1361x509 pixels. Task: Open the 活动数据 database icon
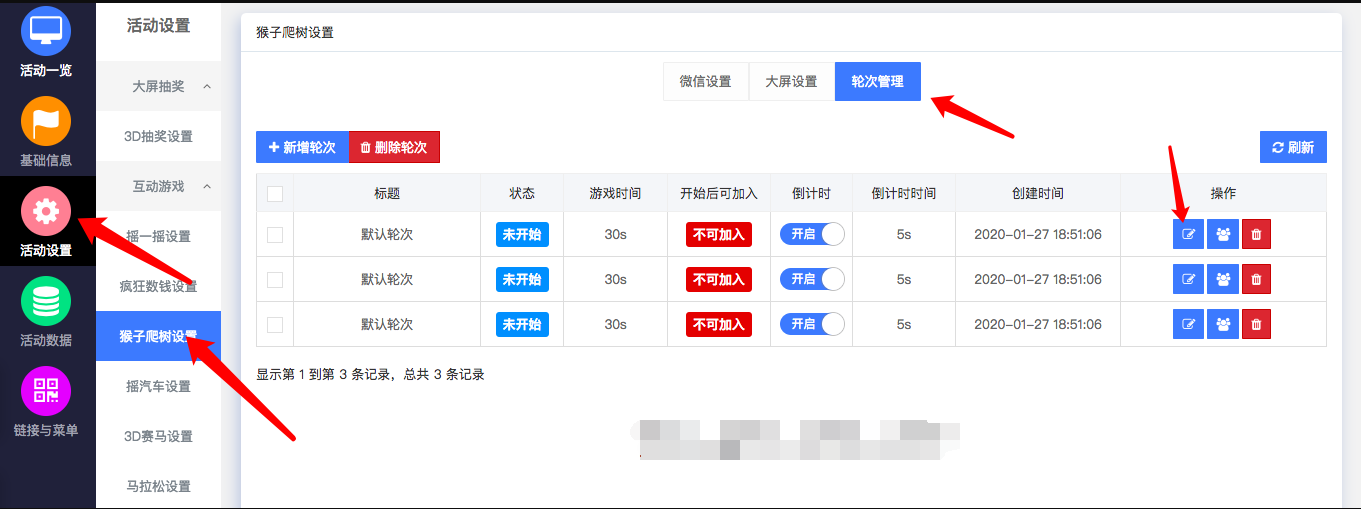click(46, 302)
